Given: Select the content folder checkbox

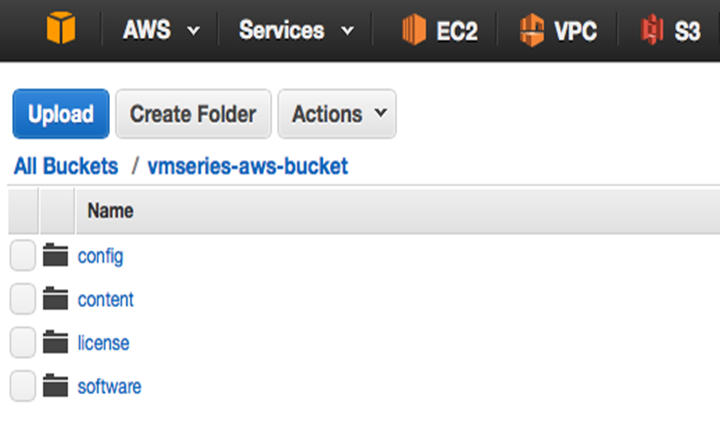Looking at the screenshot, I should [x=23, y=299].
